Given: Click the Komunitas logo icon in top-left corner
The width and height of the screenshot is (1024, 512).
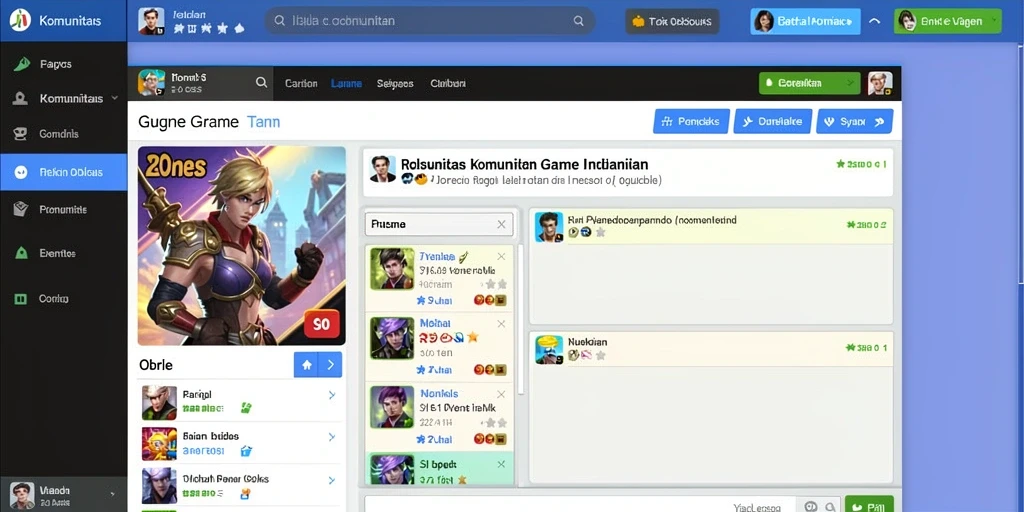Looking at the screenshot, I should click(x=20, y=20).
